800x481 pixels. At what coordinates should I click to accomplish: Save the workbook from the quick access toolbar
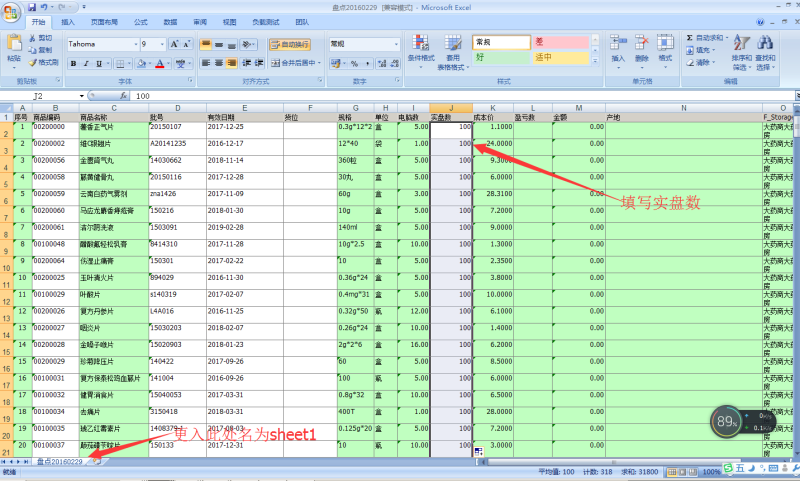point(32,7)
